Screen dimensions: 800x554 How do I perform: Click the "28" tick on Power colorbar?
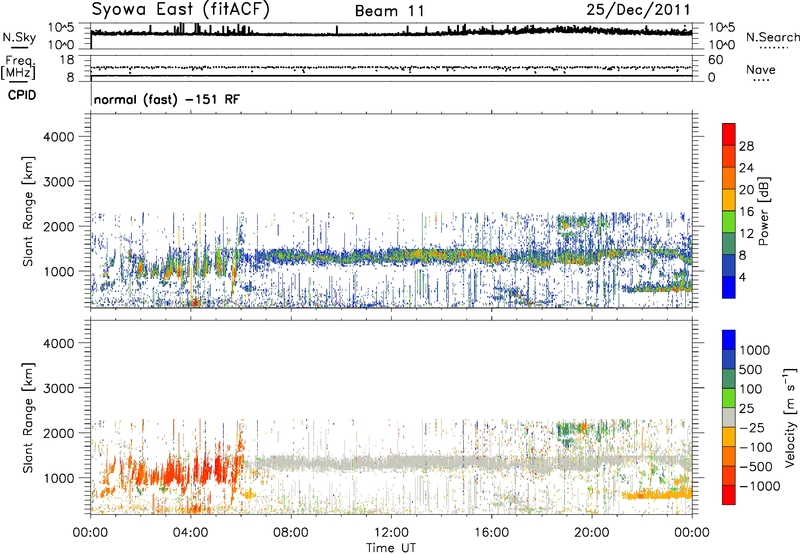(746, 146)
